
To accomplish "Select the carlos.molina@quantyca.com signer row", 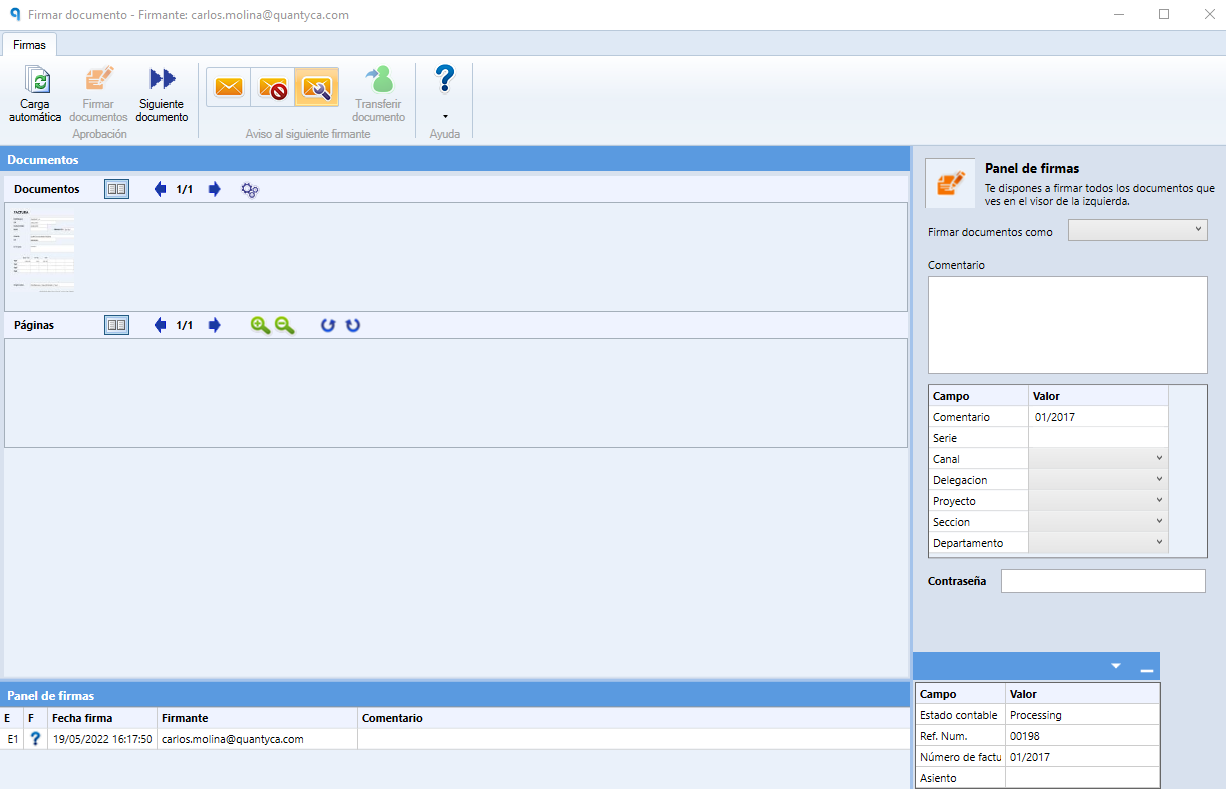I will [455, 739].
